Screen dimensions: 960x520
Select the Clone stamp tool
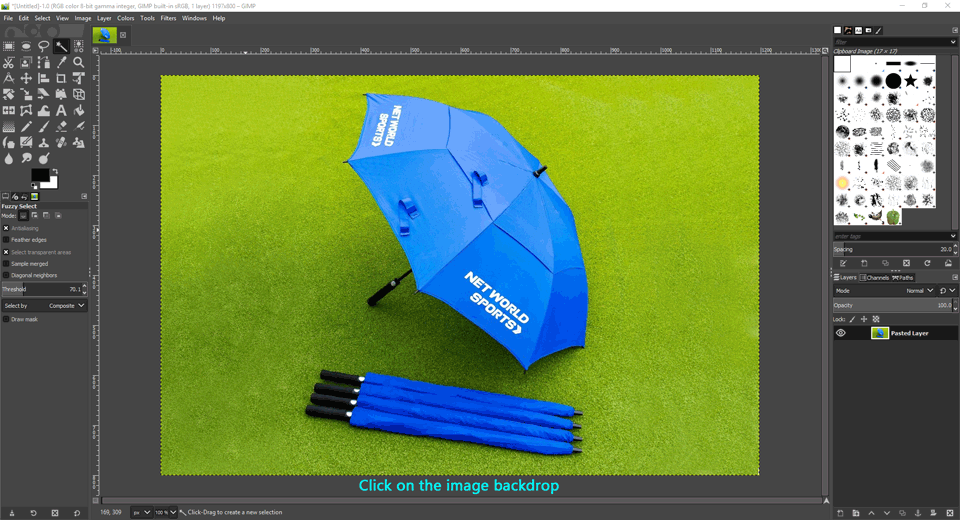(x=43, y=143)
